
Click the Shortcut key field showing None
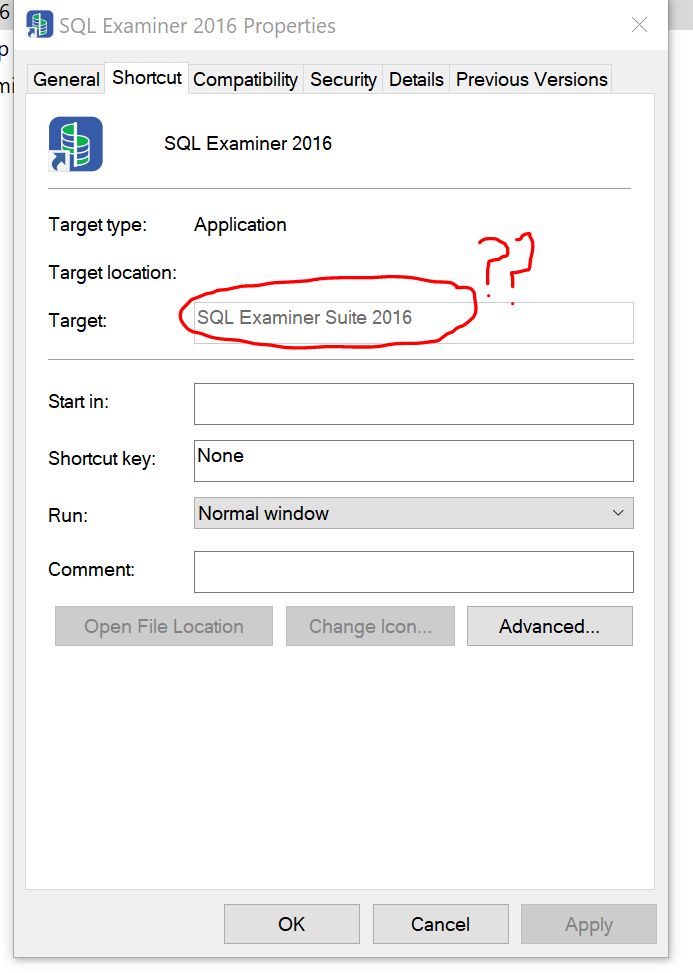click(x=413, y=460)
